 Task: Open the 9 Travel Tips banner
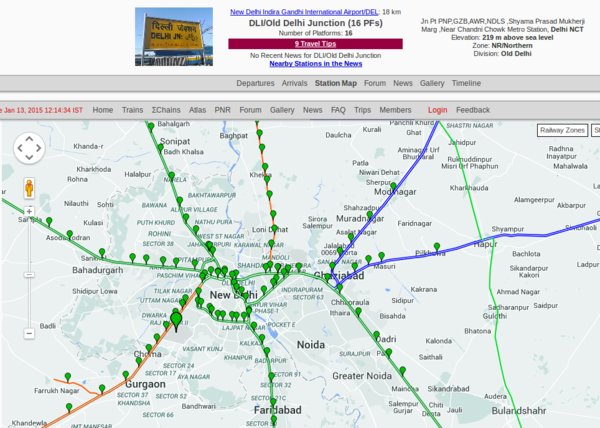pos(315,43)
